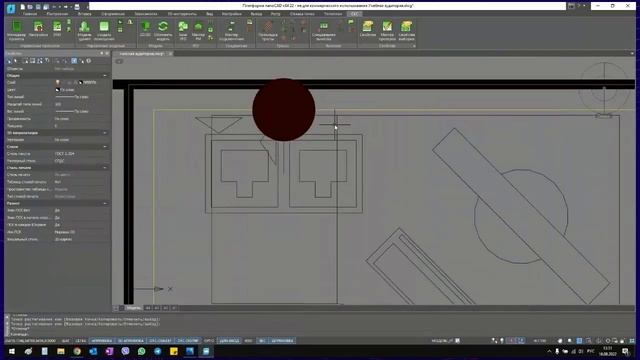Click the Open file quick-access icon
Viewport: 640px width, 360px height.
tap(30, 7)
